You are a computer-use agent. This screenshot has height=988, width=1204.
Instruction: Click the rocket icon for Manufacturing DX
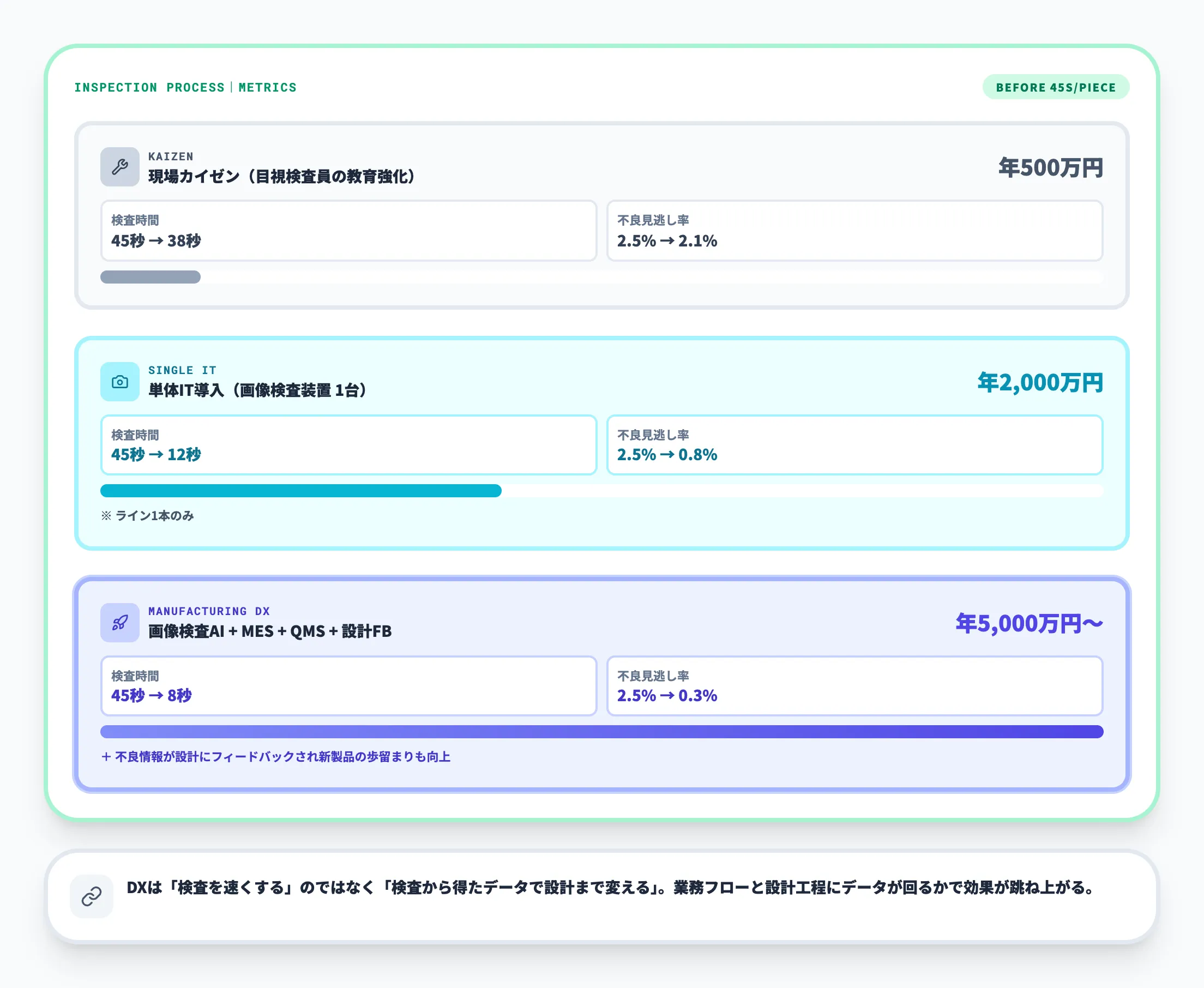[119, 622]
